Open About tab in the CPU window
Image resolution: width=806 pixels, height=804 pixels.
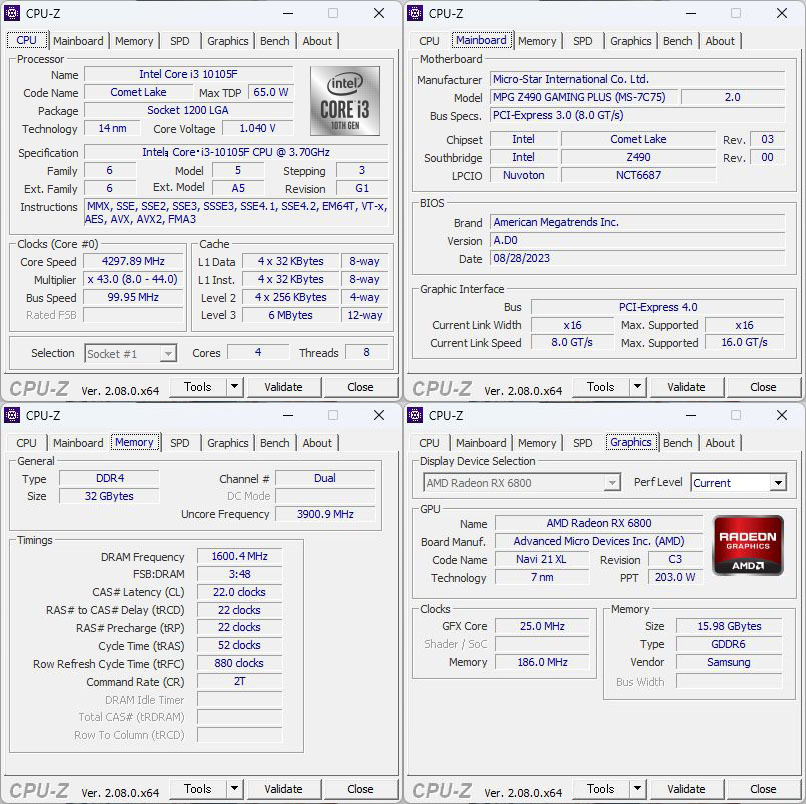pos(317,41)
